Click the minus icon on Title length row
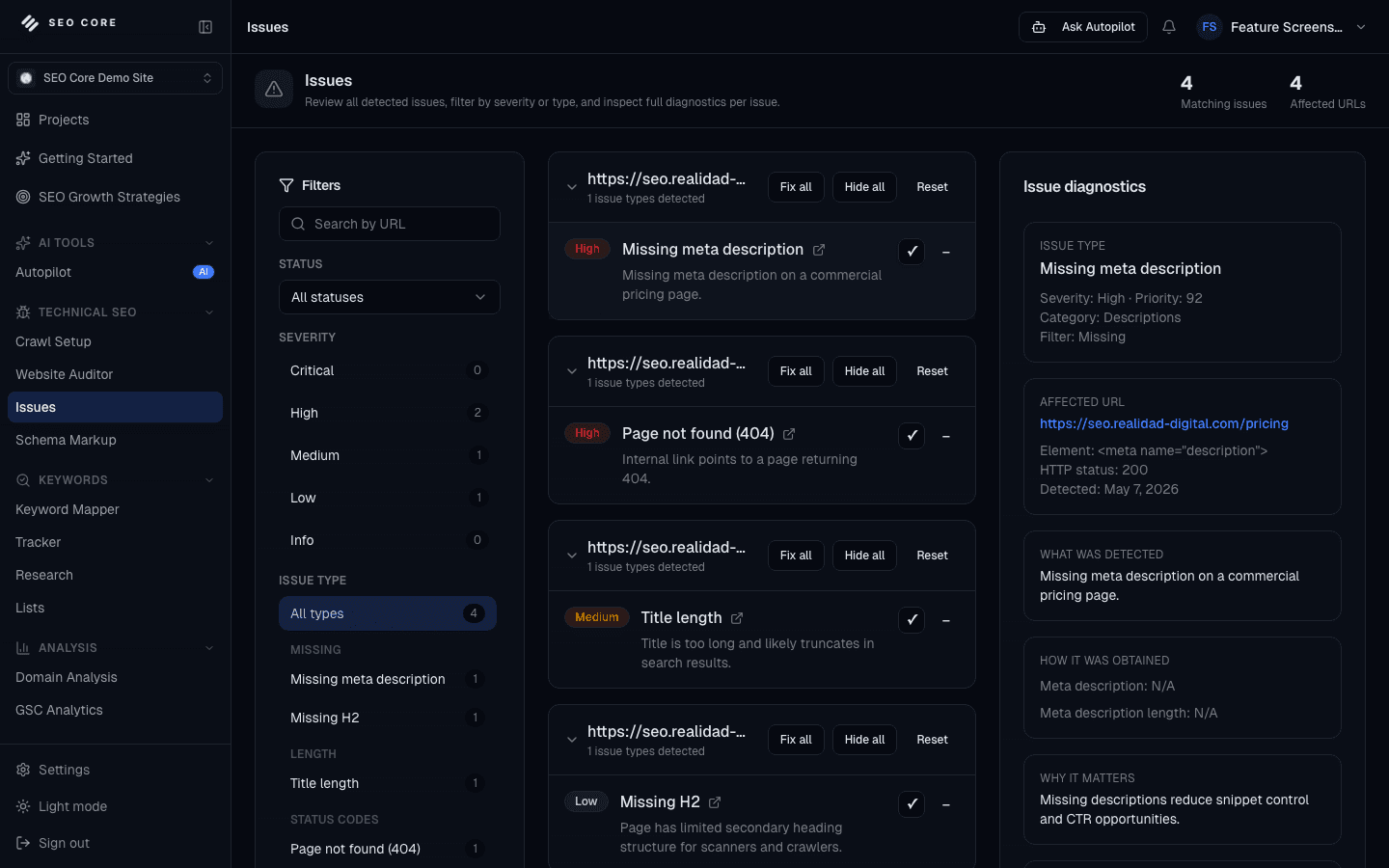 (x=946, y=620)
